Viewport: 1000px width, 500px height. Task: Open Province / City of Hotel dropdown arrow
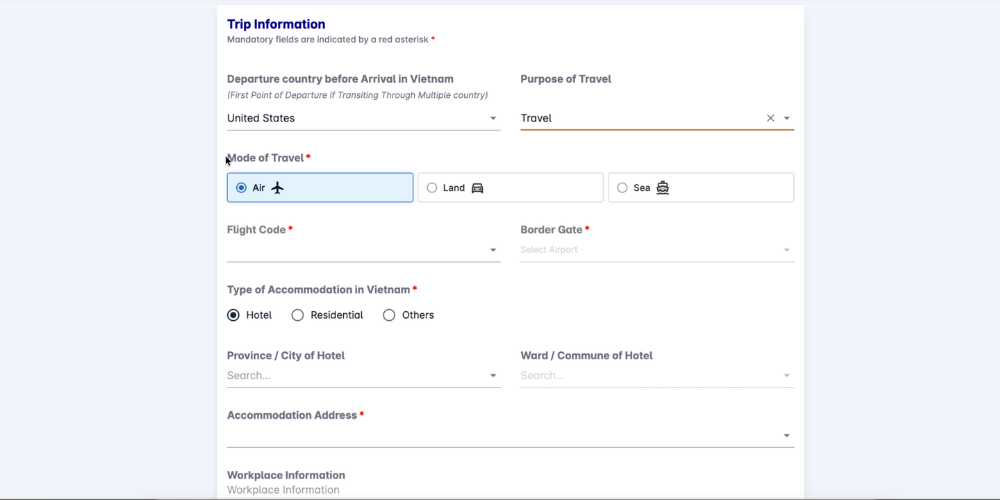[x=493, y=376]
